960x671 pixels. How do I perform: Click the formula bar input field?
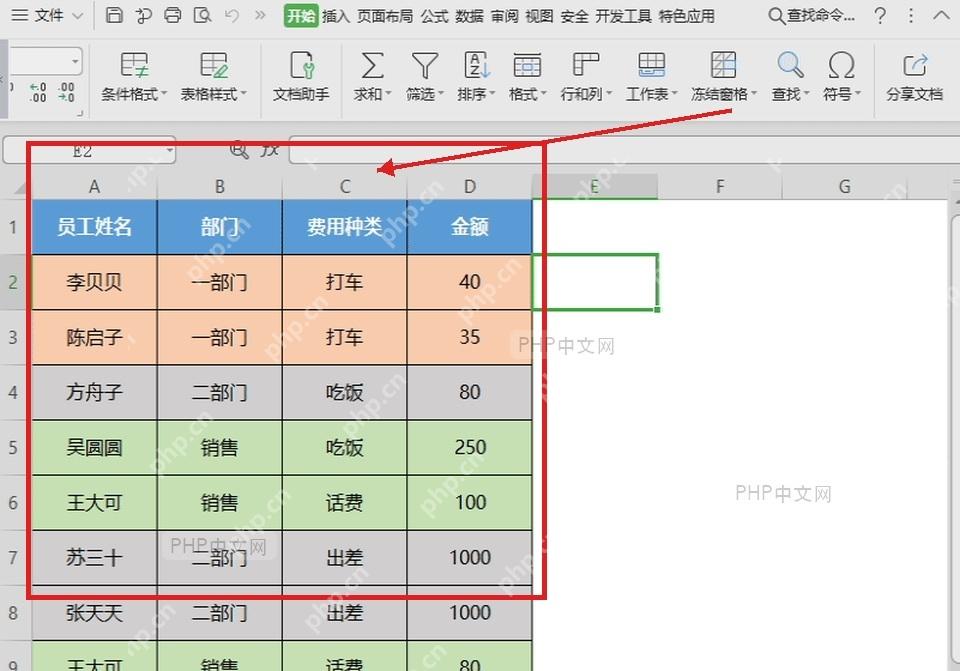[624, 150]
